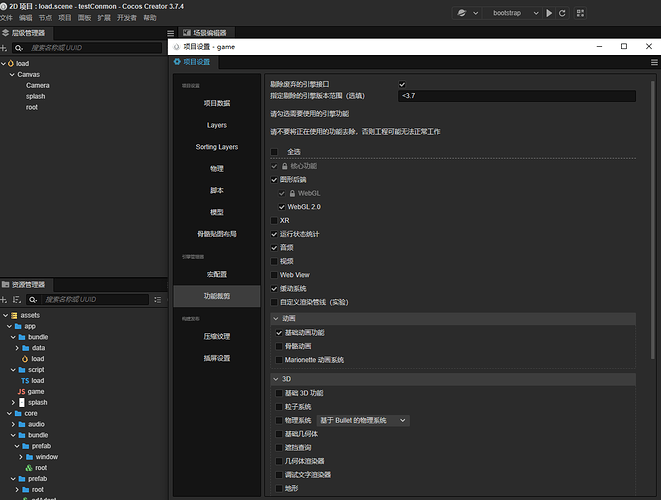The image size is (661, 500).
Task: Enable the 粒子系统 checkbox
Action: point(279,407)
